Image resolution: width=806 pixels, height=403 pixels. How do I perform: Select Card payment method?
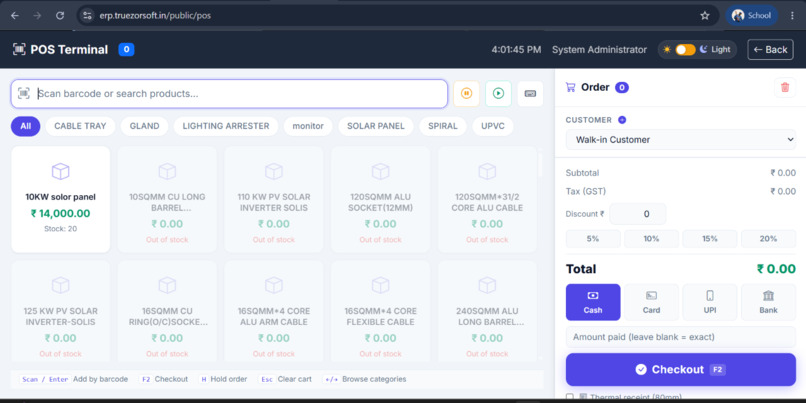pyautogui.click(x=651, y=302)
